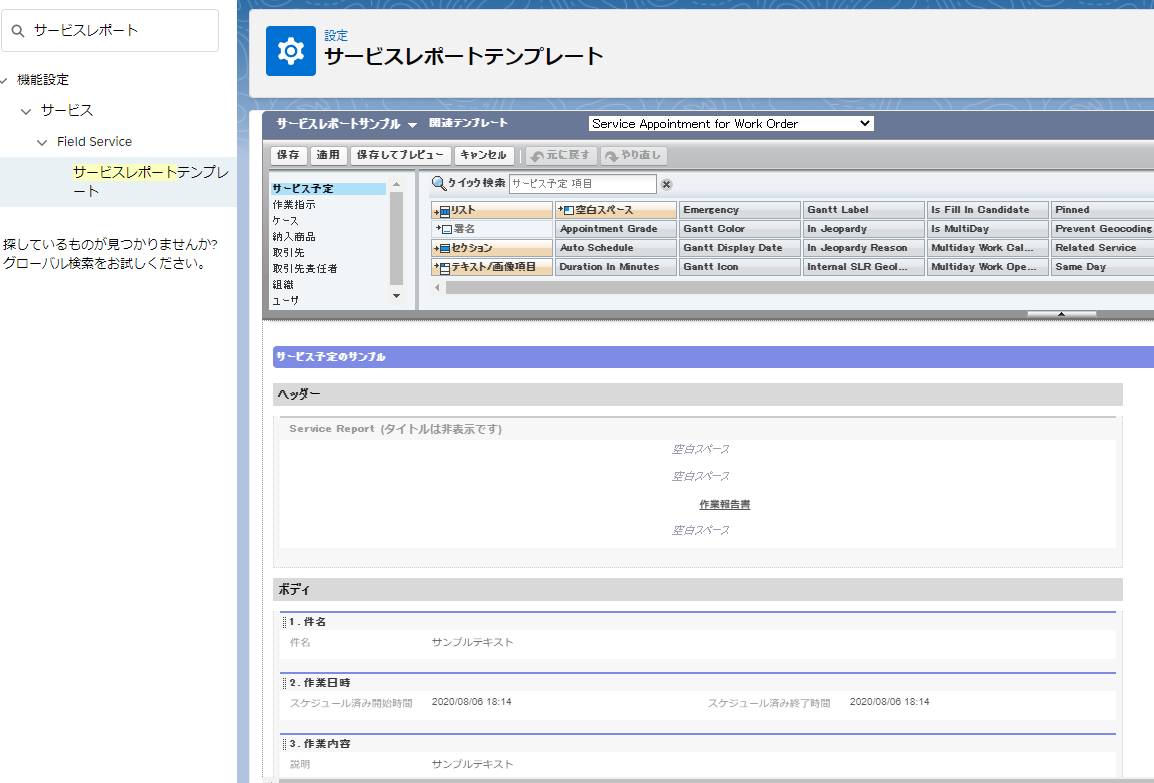Open the サービスレポートサンプル dropdown arrow
Screen dimensions: 1154x783
[412, 125]
